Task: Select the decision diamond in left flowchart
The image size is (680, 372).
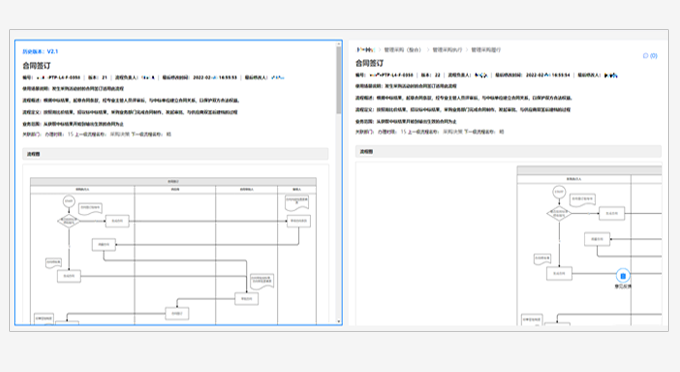Action: click(69, 221)
